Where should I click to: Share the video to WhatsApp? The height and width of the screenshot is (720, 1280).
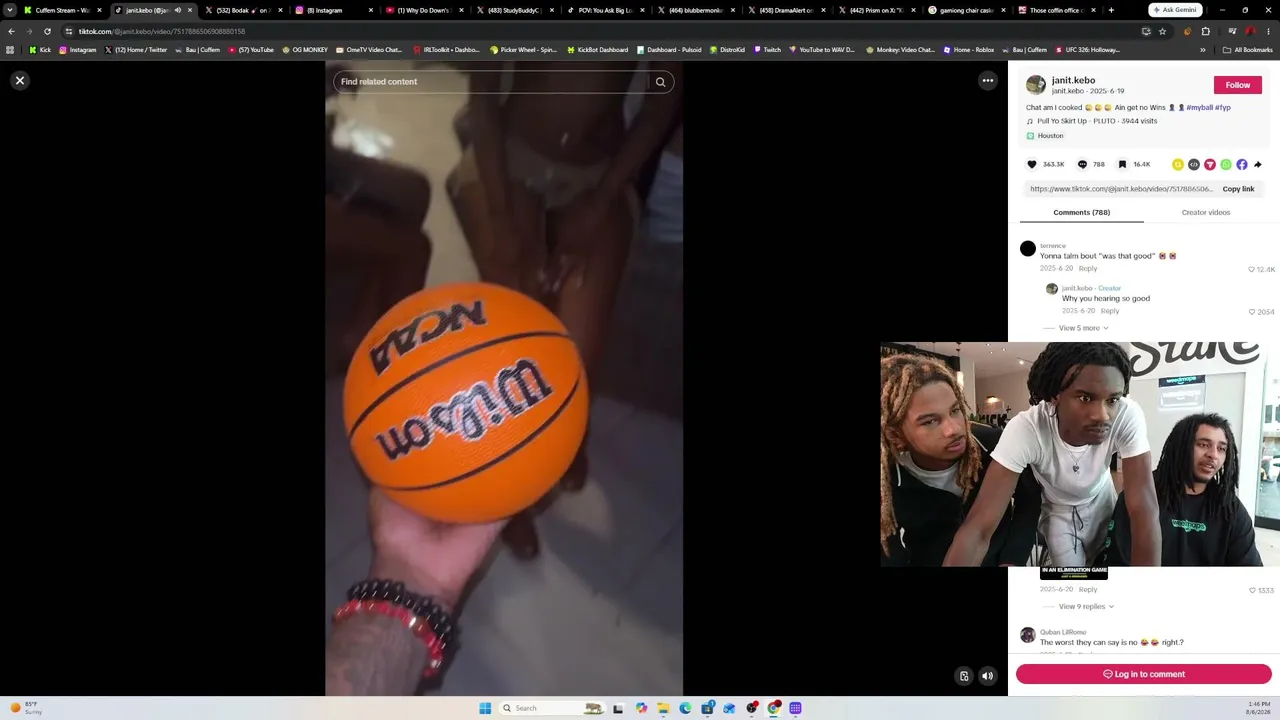1226,165
